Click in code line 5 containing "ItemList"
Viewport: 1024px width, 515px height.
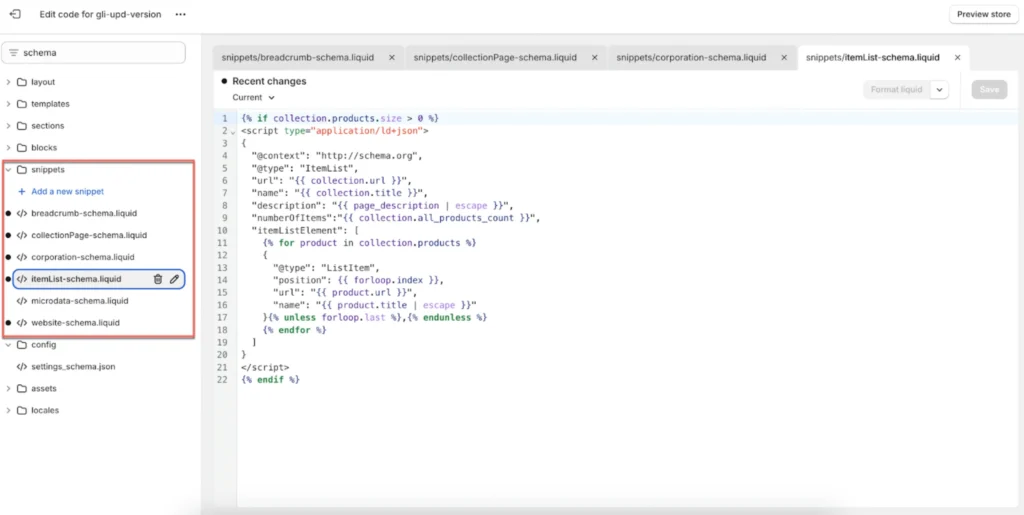coord(305,168)
